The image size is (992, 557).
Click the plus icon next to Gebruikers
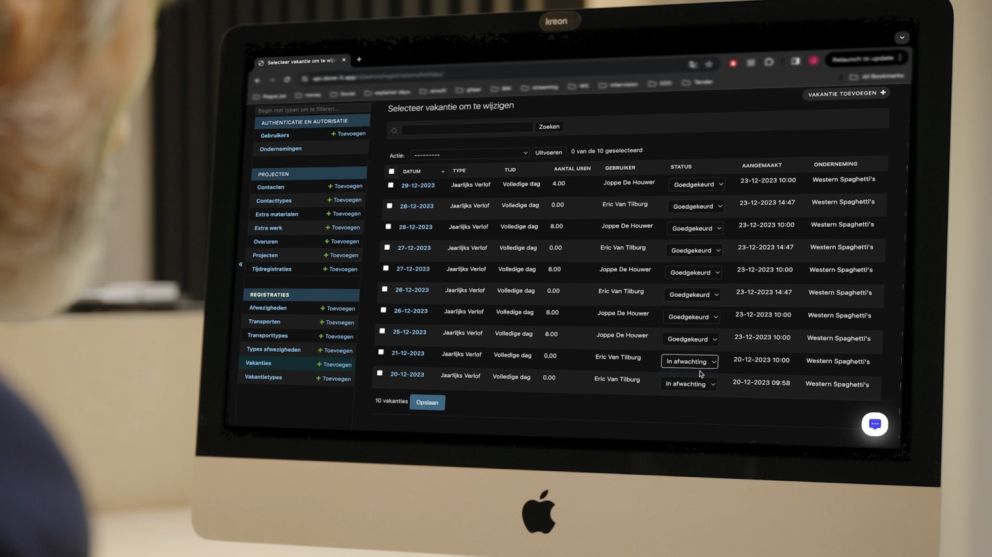coord(334,134)
